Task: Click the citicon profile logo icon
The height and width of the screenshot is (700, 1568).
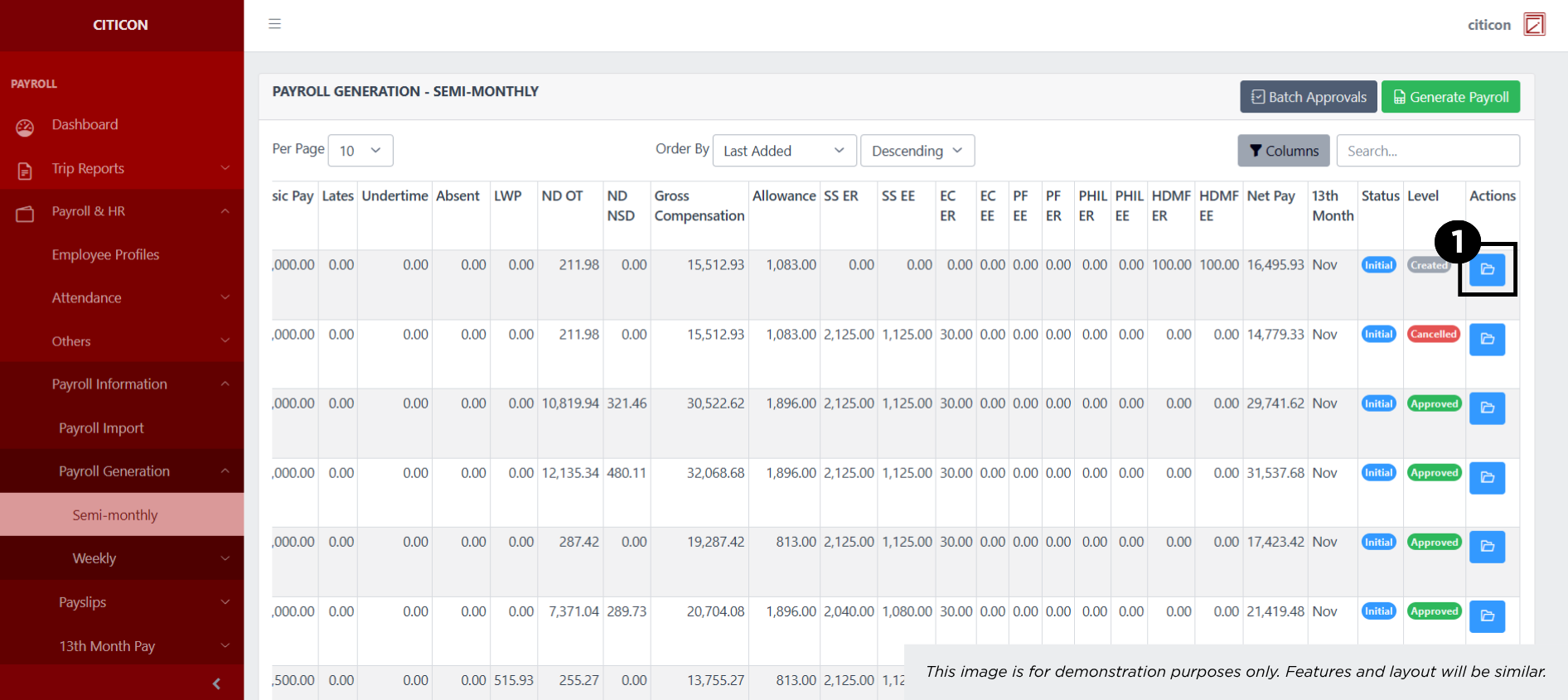Action: tap(1534, 25)
